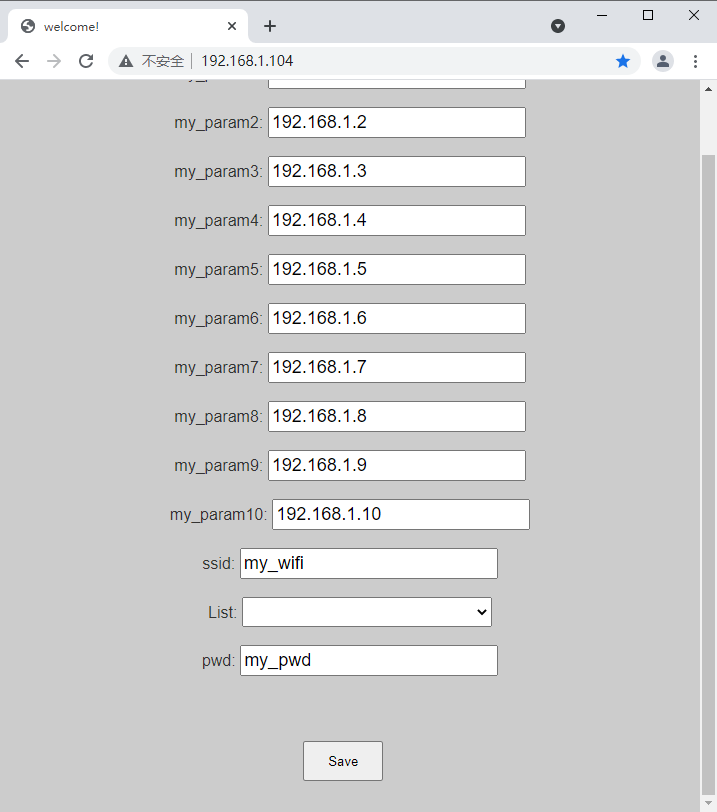Reload the current page

point(86,61)
